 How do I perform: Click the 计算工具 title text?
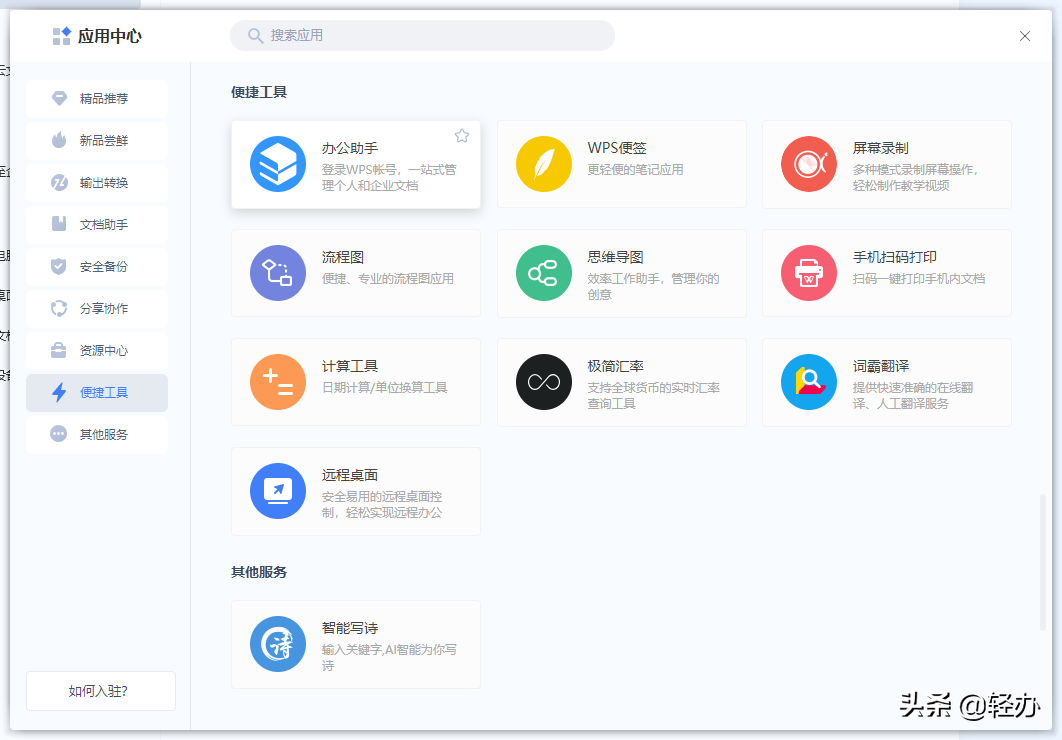[349, 366]
